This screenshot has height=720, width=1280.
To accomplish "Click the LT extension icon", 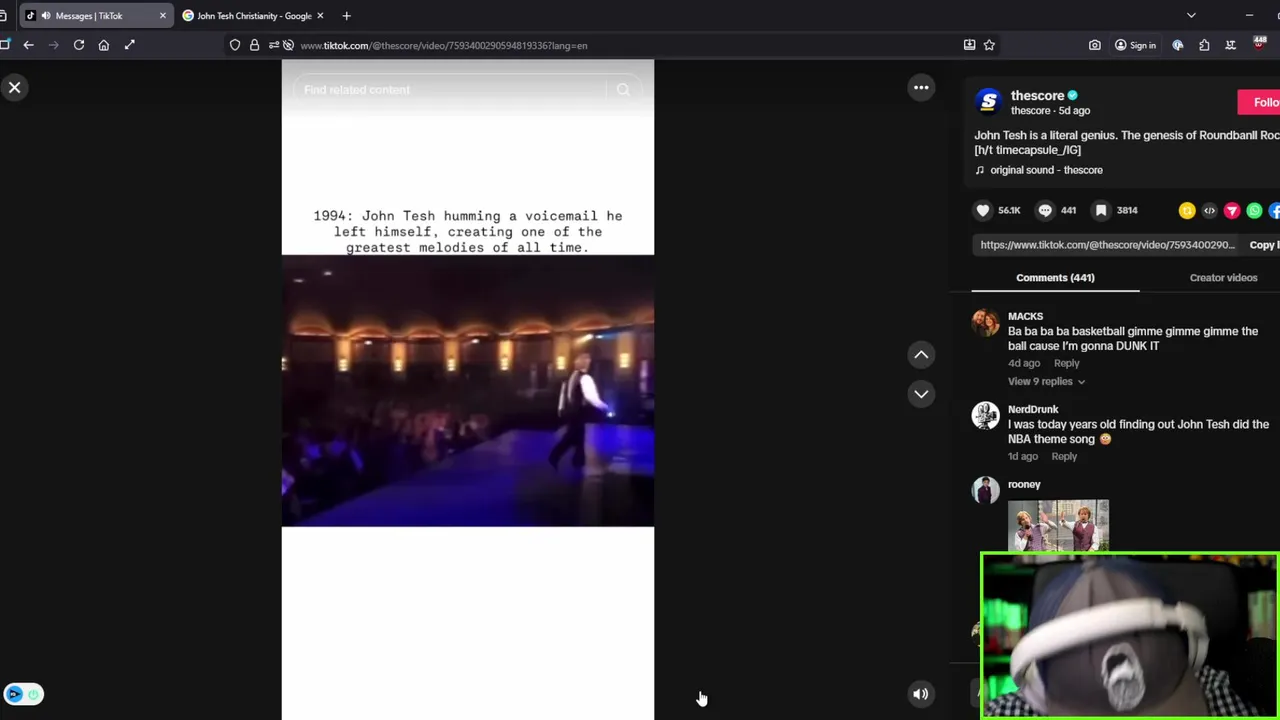I will 1231,45.
